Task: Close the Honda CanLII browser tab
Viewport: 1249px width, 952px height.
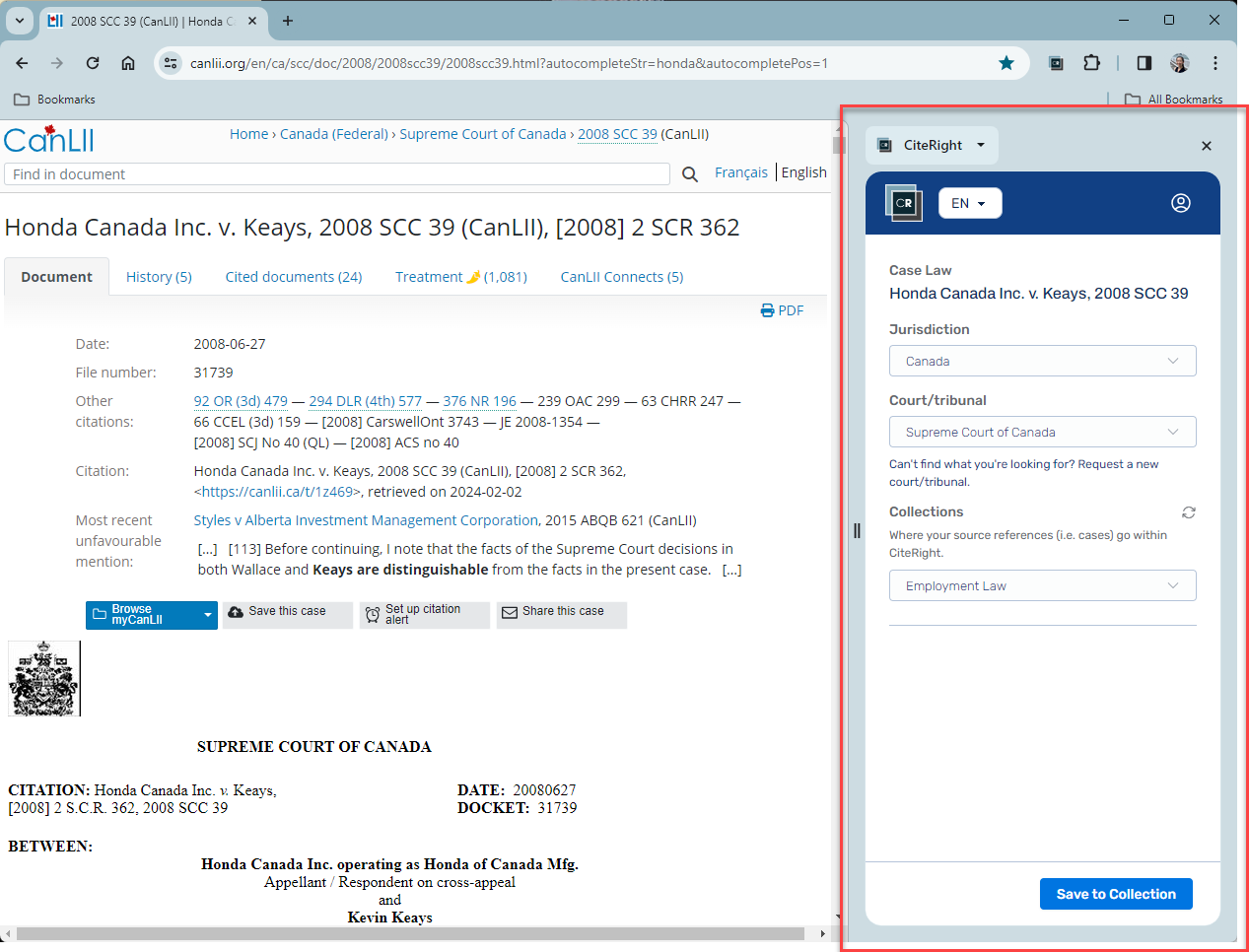Action: point(253,21)
